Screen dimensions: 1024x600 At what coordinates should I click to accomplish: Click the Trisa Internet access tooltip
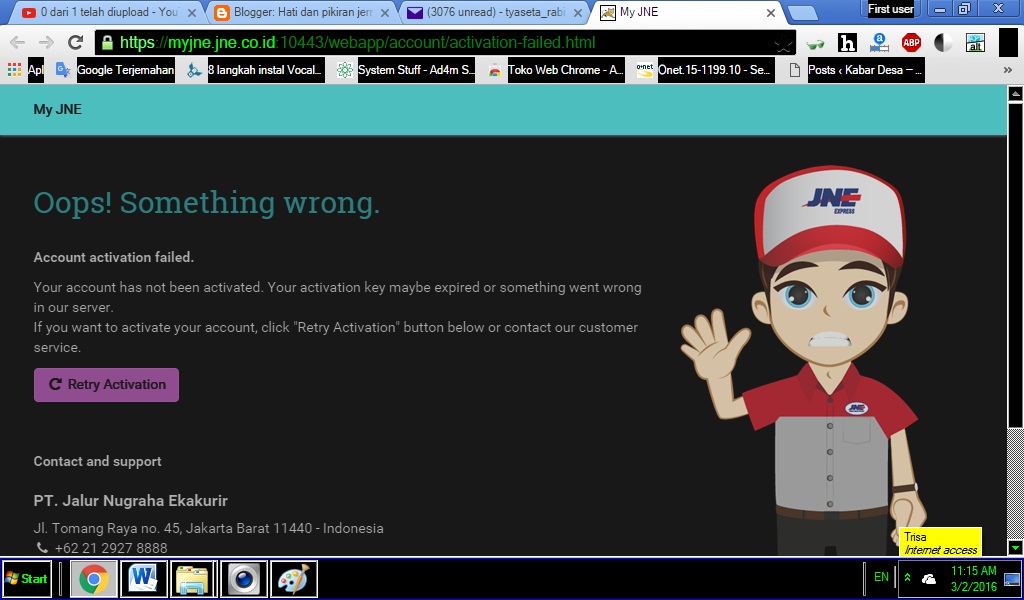pos(940,543)
